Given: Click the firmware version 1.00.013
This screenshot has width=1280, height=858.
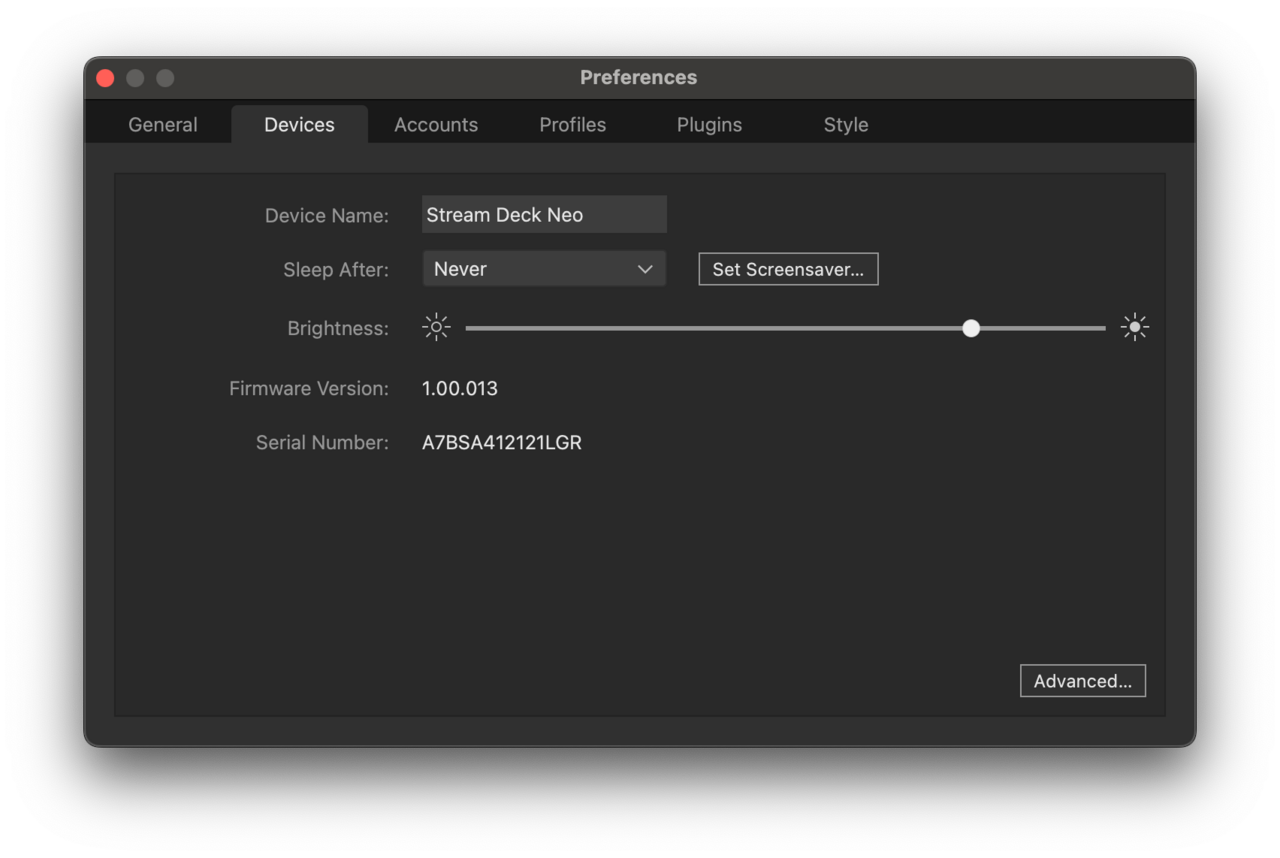Looking at the screenshot, I should pos(460,388).
